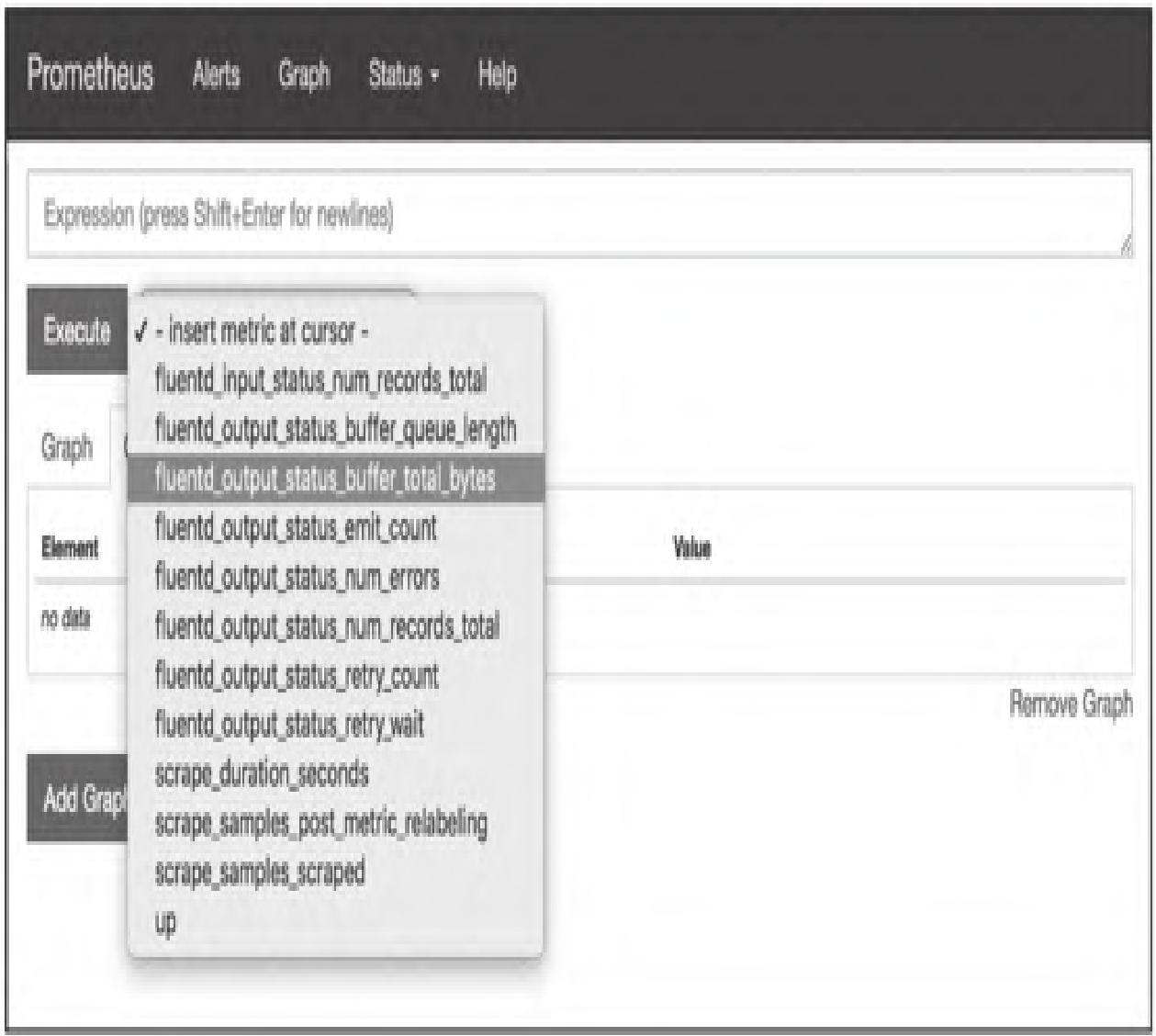1156x1036 pixels.
Task: Switch to the Graph tab
Action: pos(67,448)
